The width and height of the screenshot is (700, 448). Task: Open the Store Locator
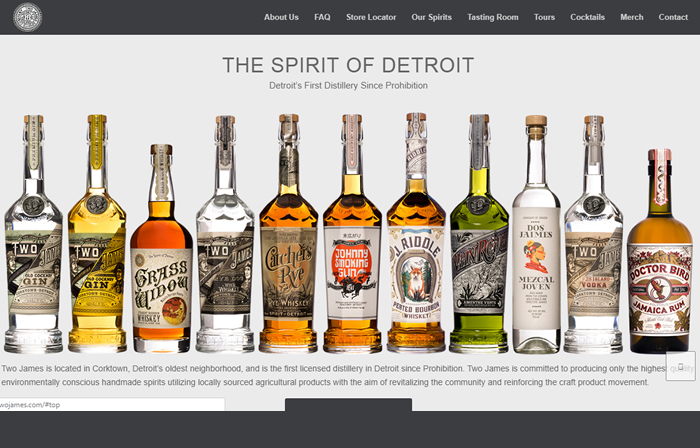[x=371, y=17]
